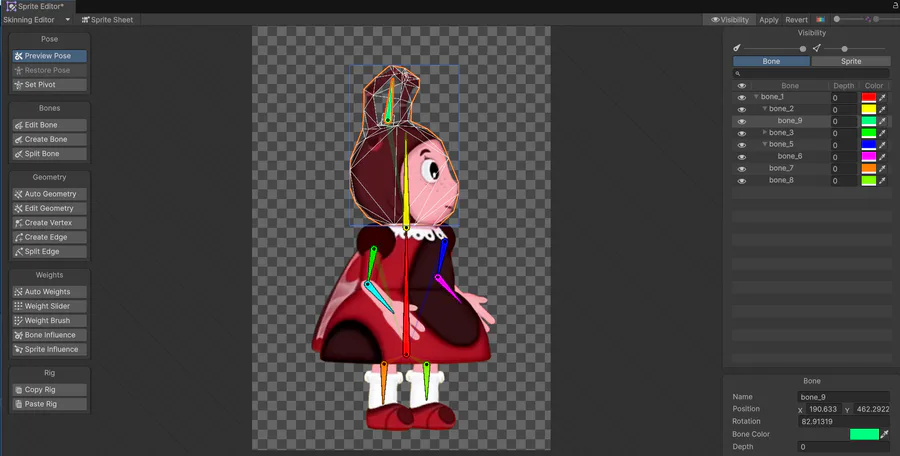Select bone_7 in the bone list

point(781,168)
